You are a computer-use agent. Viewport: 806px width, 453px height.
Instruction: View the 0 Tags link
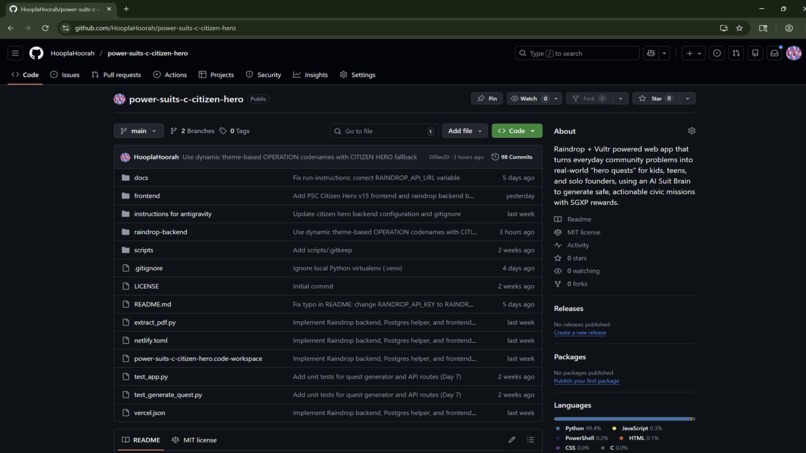pyautogui.click(x=234, y=131)
